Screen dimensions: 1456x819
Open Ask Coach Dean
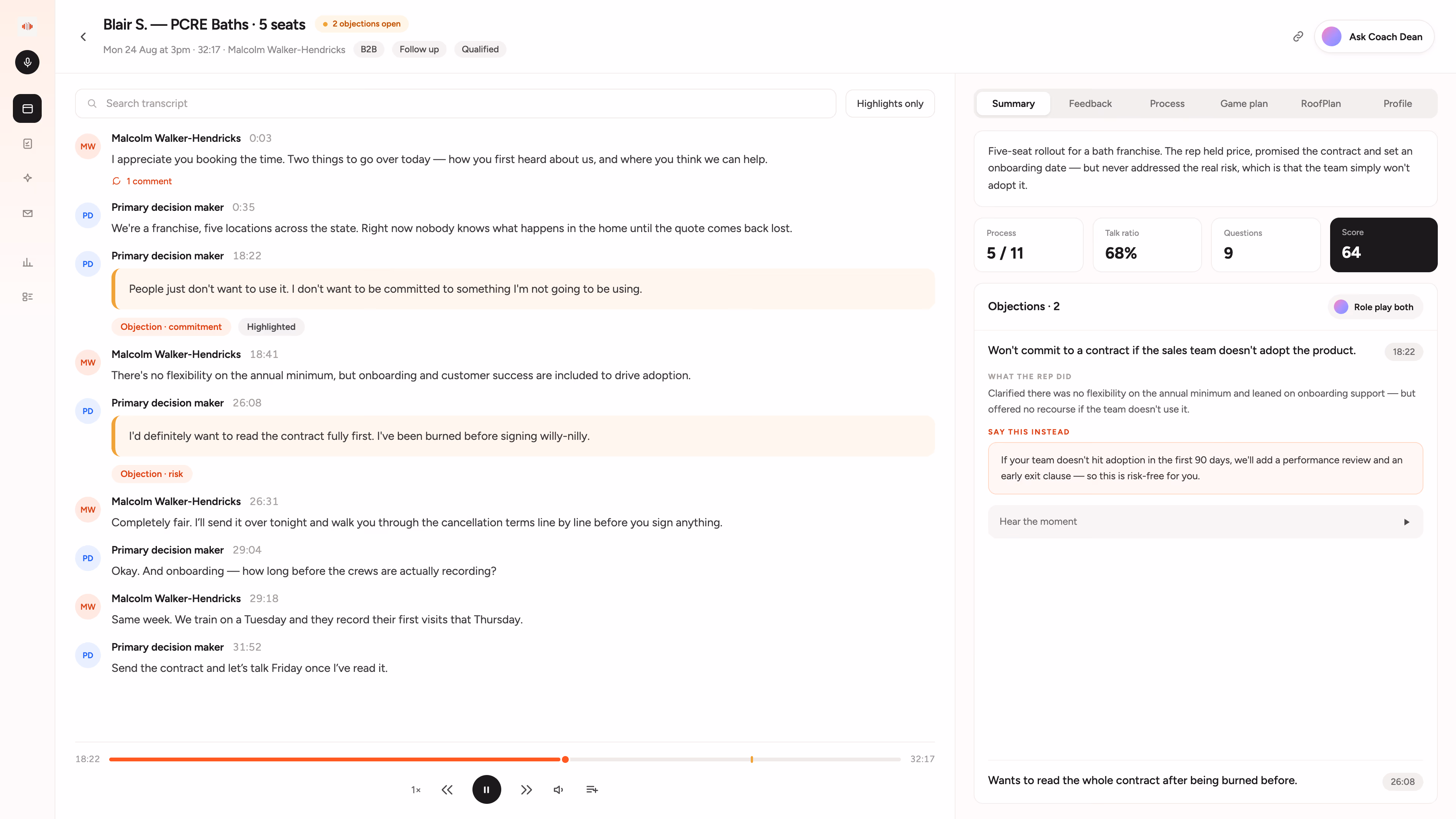[x=1374, y=37]
